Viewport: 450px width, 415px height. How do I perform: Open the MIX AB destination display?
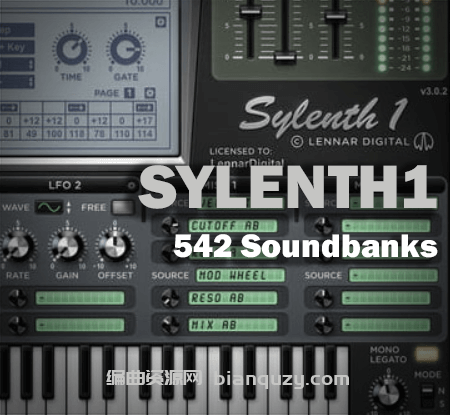233,325
